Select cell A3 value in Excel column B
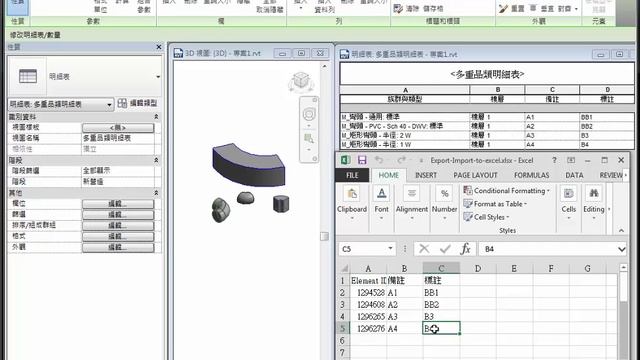Screen dimensions: 640x360 404,316
